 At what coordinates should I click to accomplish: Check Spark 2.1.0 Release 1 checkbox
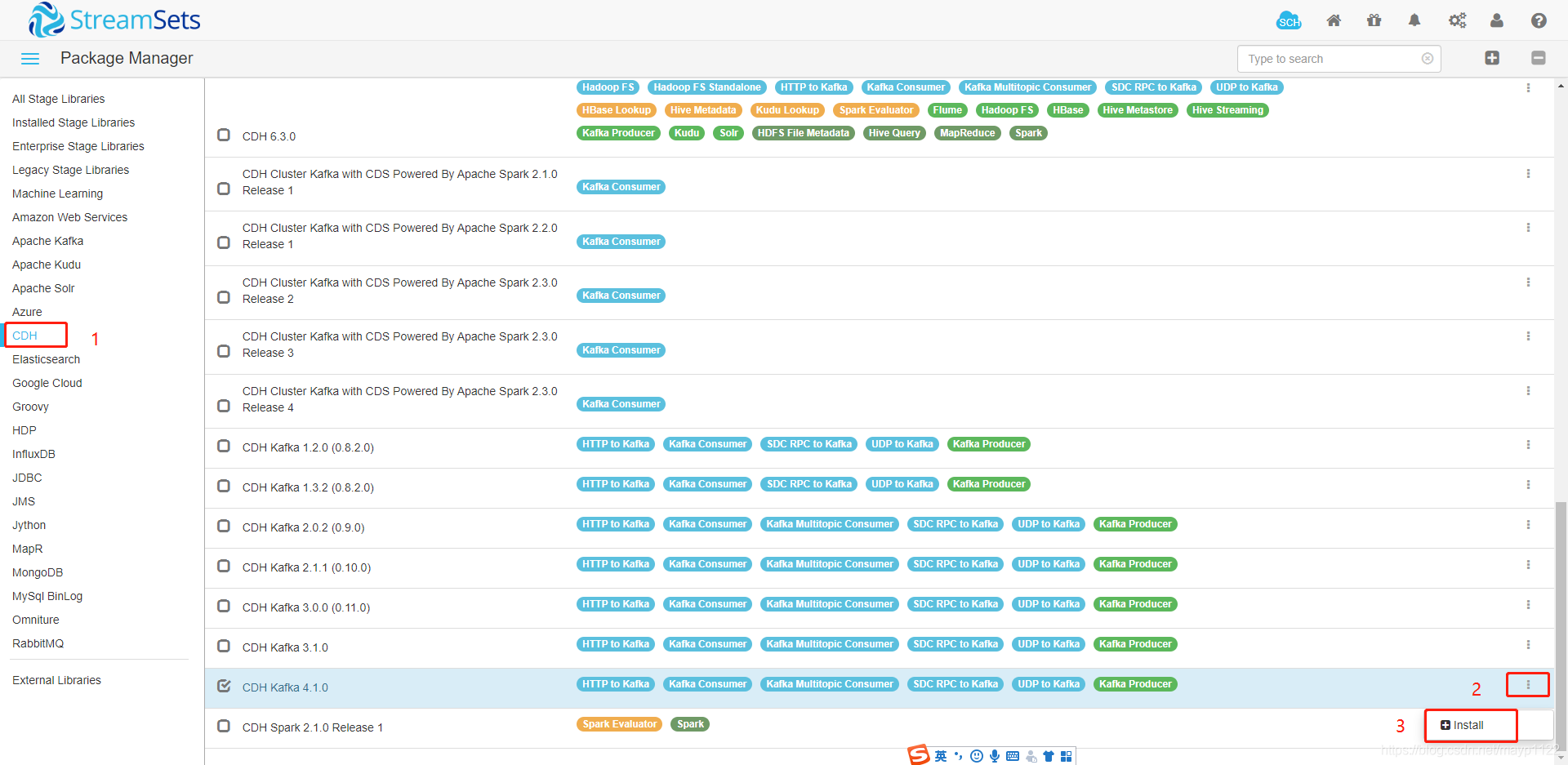tap(224, 189)
